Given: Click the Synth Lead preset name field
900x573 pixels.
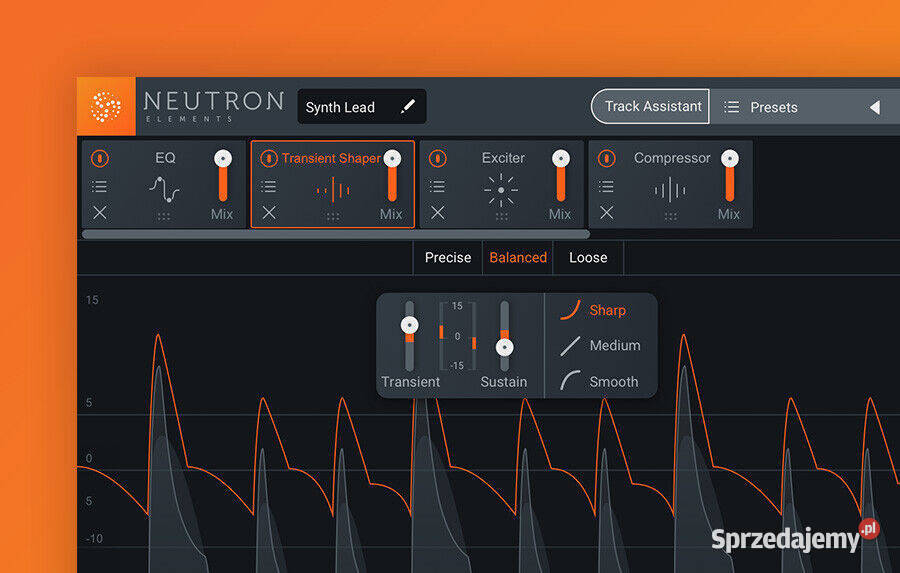Looking at the screenshot, I should pyautogui.click(x=362, y=106).
